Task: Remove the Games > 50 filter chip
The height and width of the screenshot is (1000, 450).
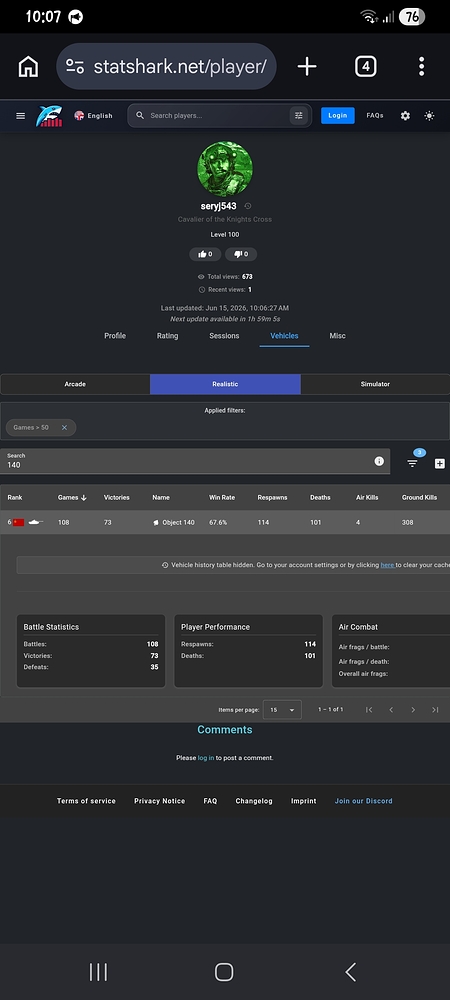Action: [x=64, y=427]
